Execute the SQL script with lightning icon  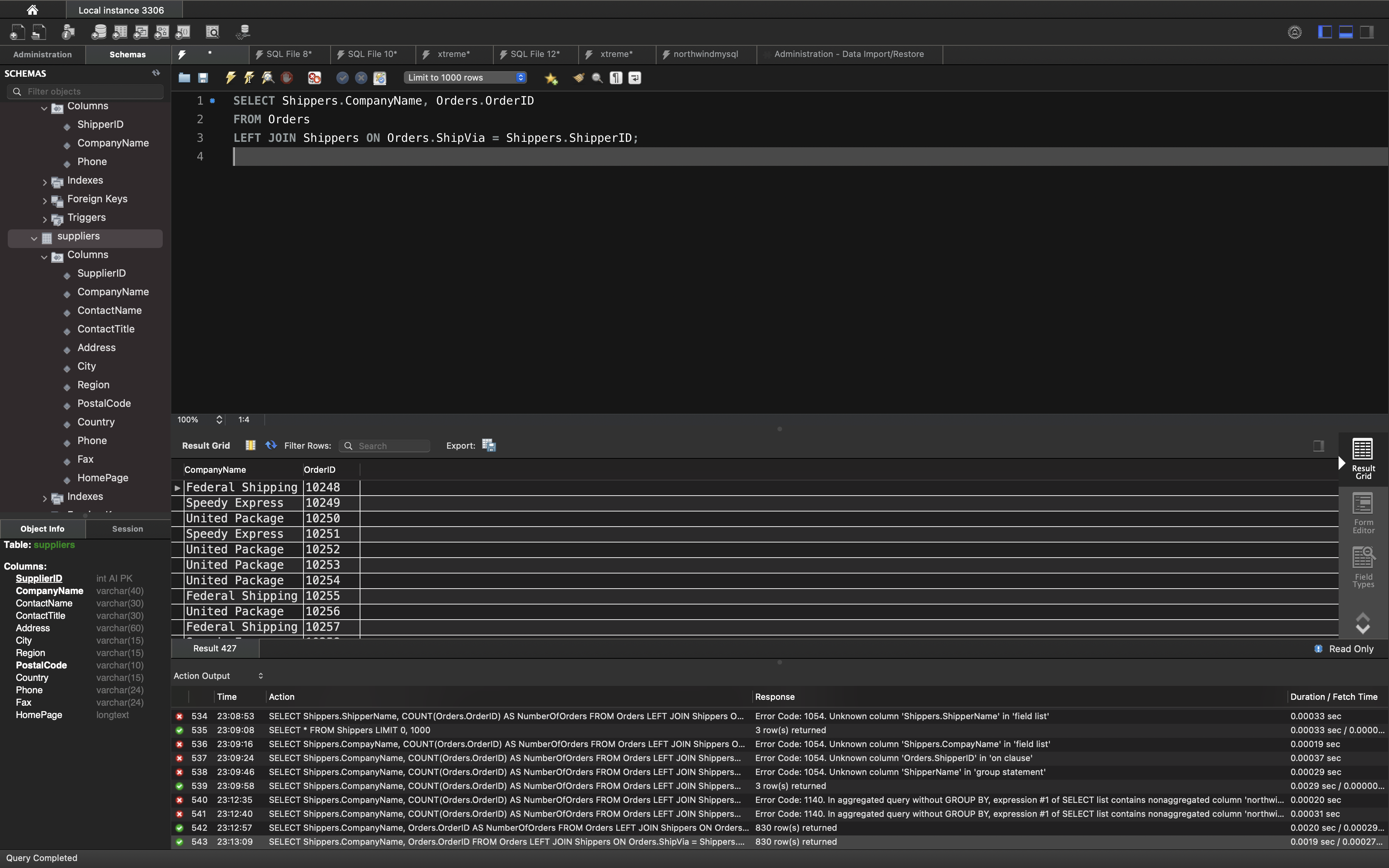coord(230,77)
